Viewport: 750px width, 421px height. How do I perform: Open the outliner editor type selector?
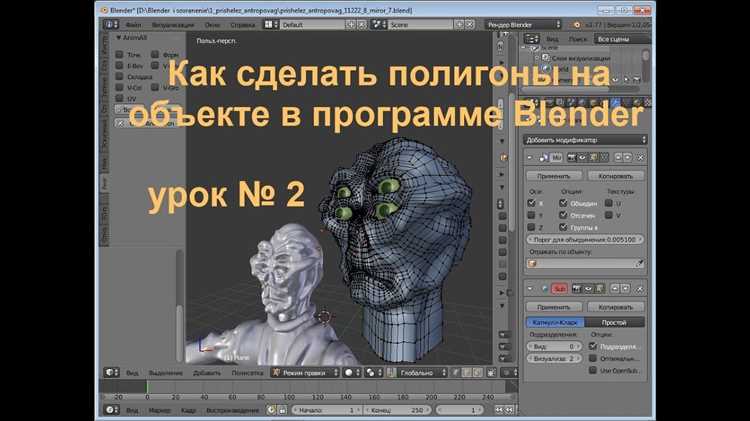531,39
